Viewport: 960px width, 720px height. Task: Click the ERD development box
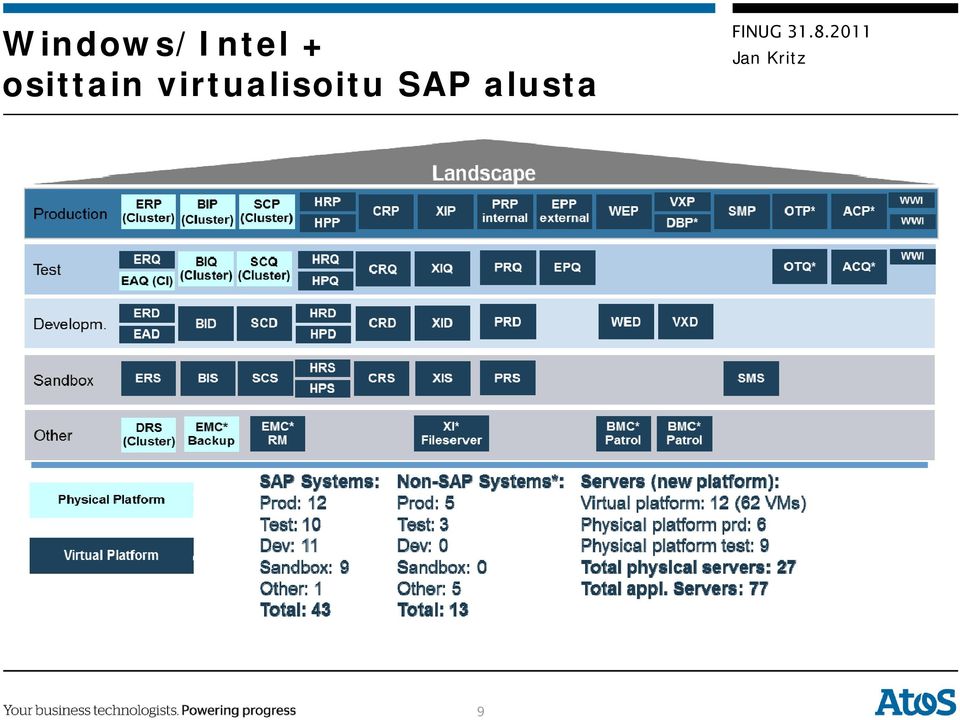pyautogui.click(x=146, y=313)
